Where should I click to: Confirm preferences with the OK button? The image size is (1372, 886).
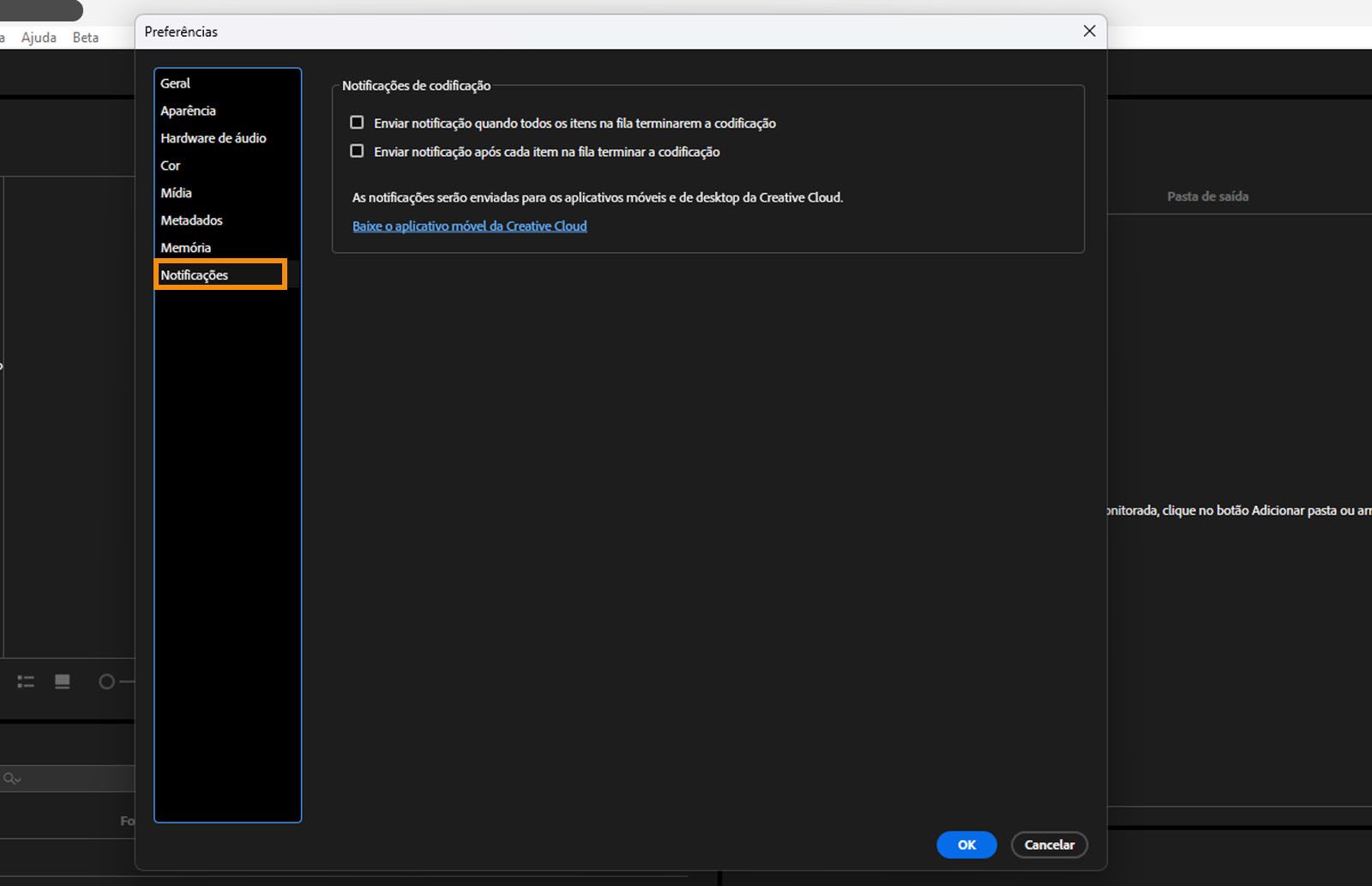[x=966, y=845]
